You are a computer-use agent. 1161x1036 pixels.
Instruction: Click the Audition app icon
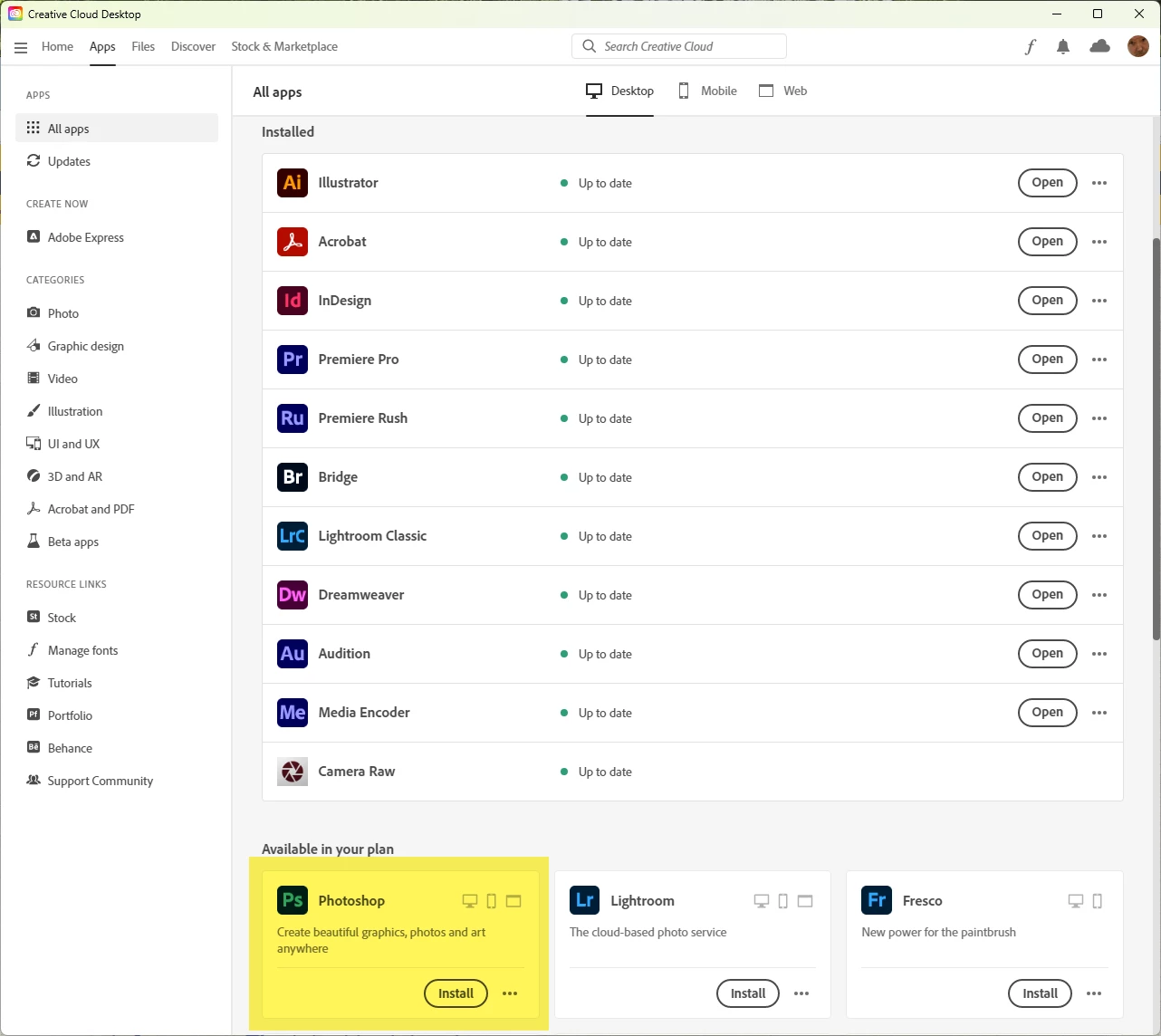[x=293, y=654]
